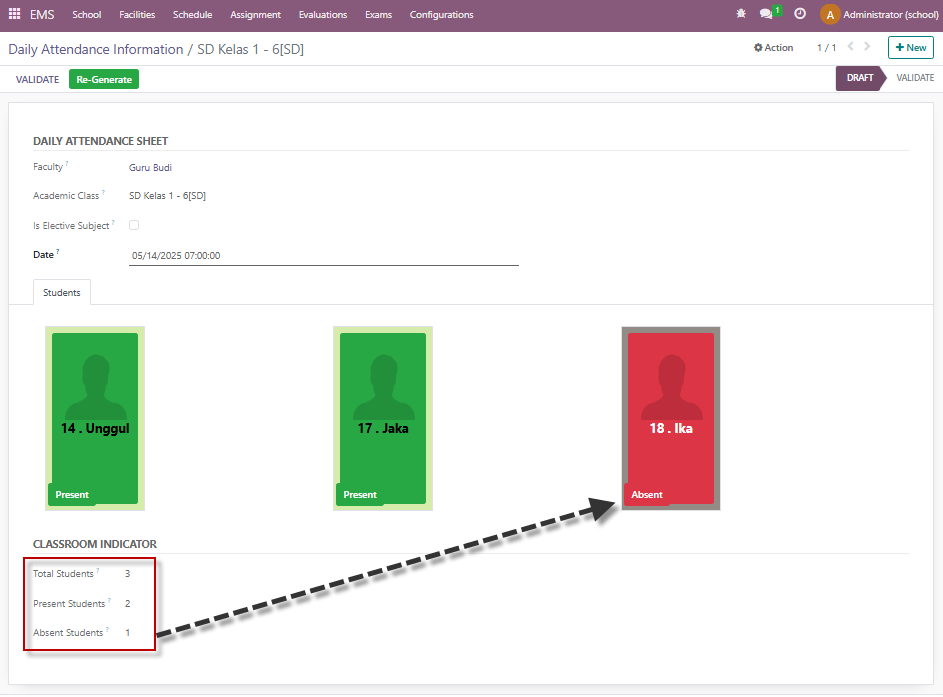Edit the Date input field
Viewport: 943px width, 697px height.
coord(324,256)
